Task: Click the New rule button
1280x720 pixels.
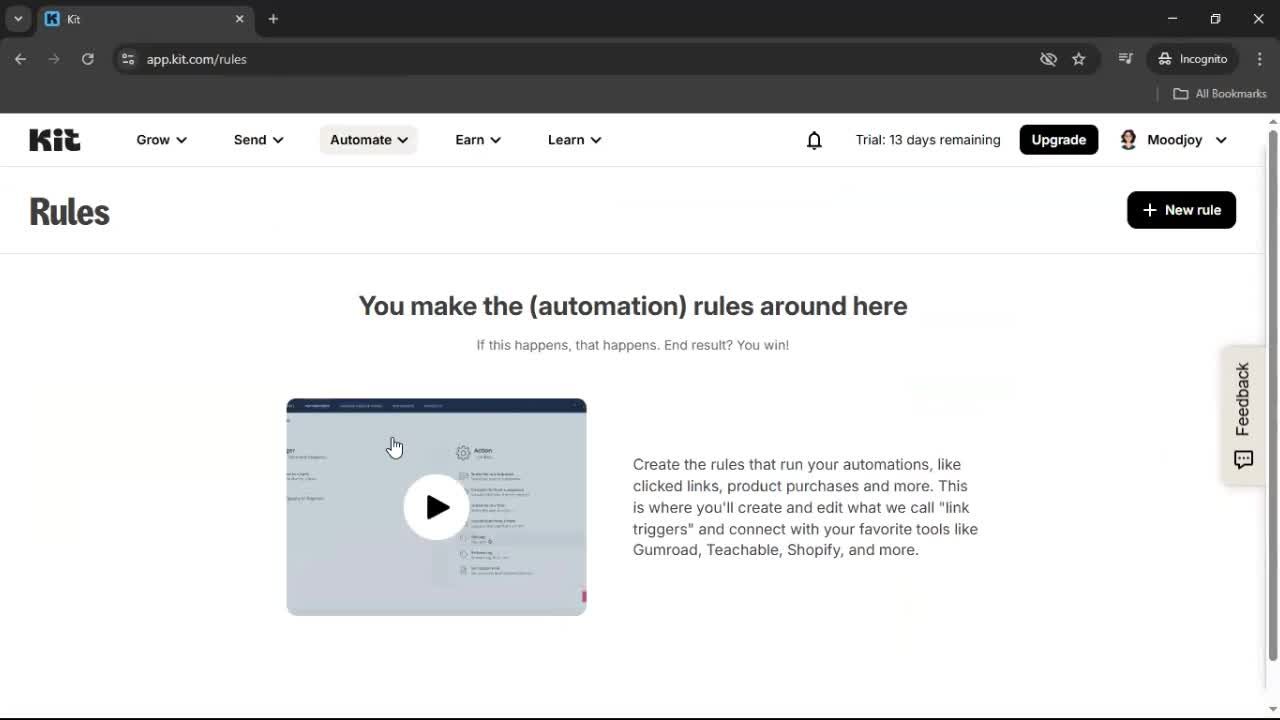Action: click(x=1181, y=210)
